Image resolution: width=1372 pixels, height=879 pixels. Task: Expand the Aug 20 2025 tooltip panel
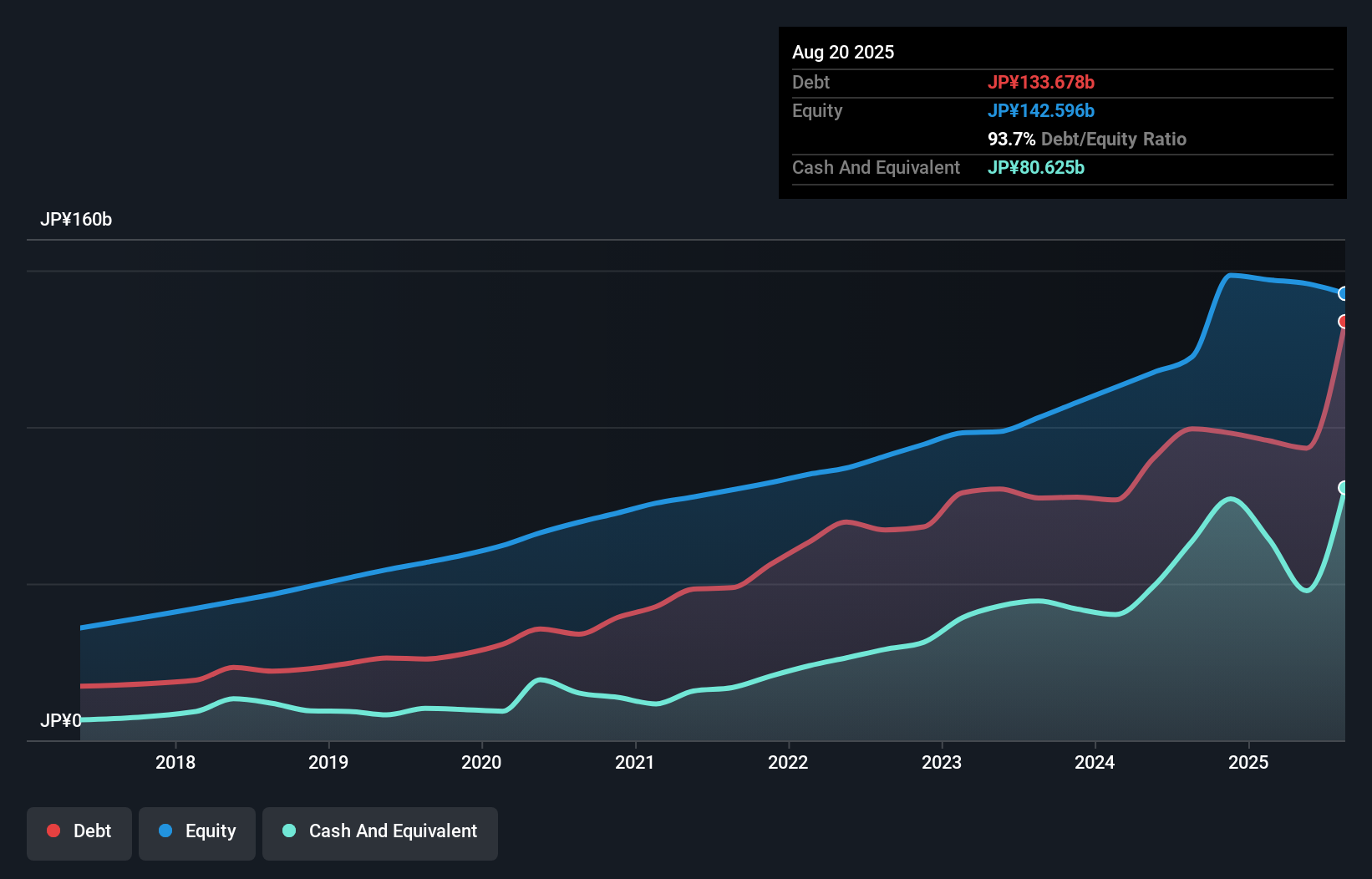(x=843, y=52)
